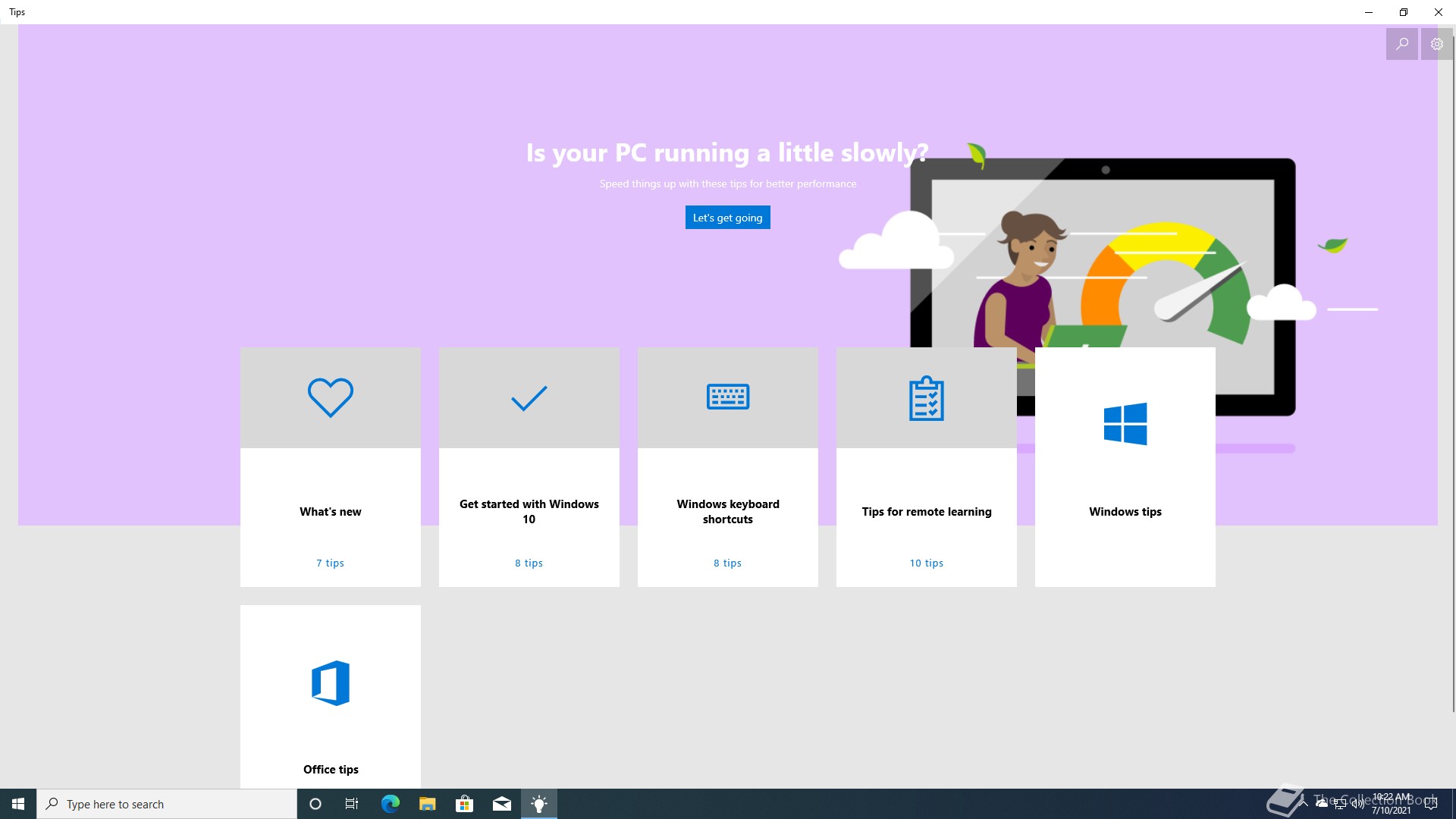Viewport: 1456px width, 819px height.
Task: Click '8 tips' under Get started with Windows 10
Action: [529, 563]
